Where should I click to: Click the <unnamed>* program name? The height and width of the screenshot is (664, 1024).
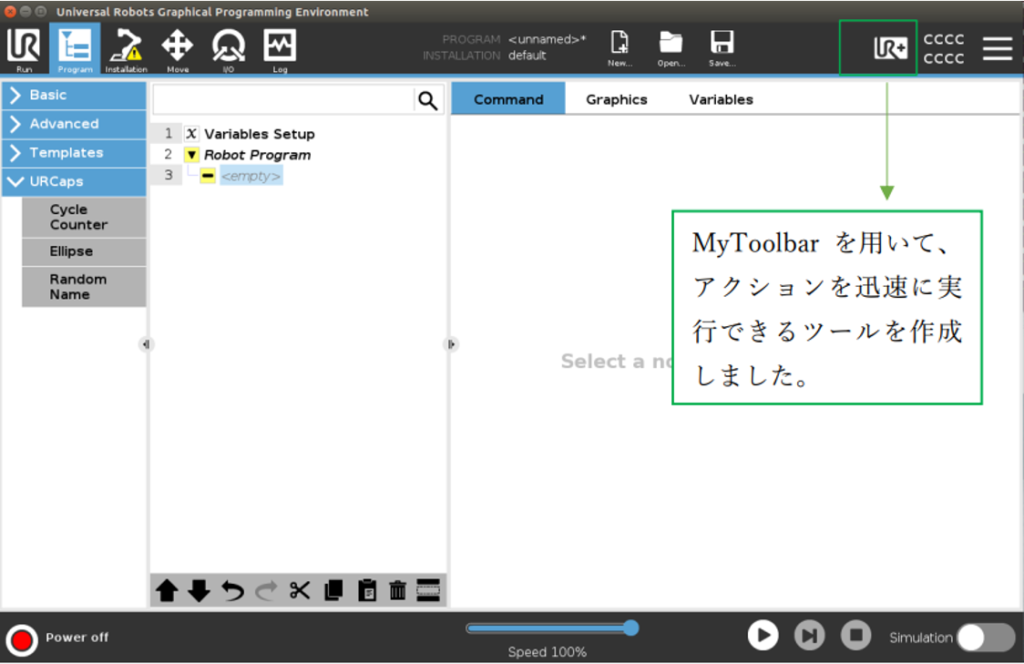[x=547, y=39]
